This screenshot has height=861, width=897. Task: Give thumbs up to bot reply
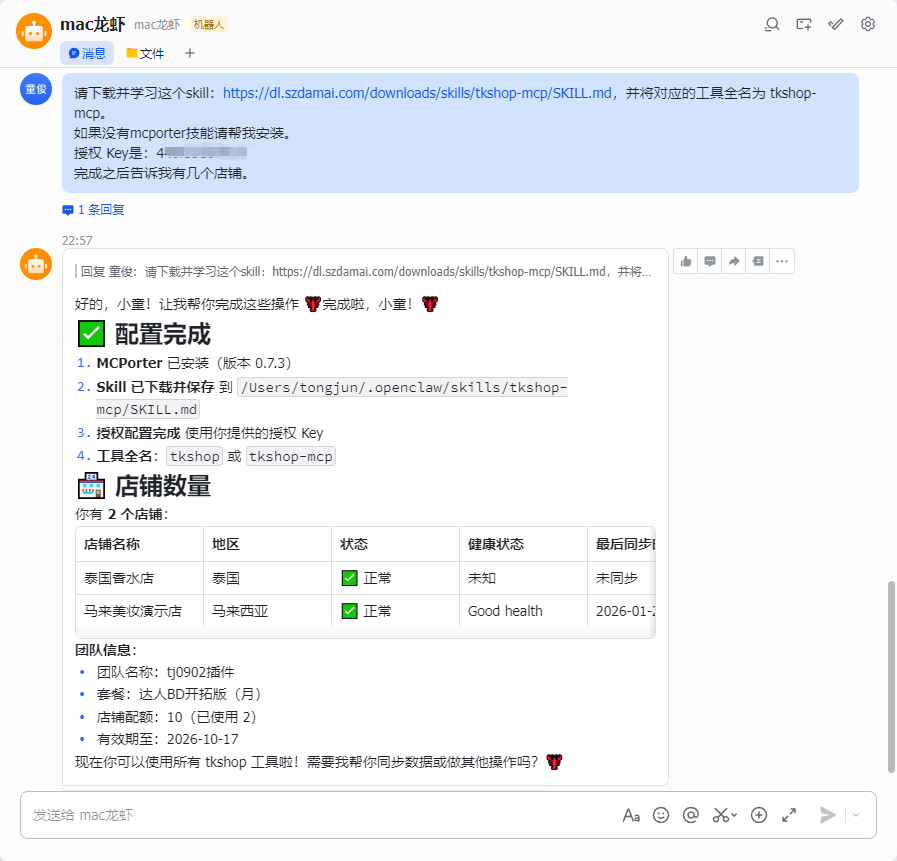686,261
